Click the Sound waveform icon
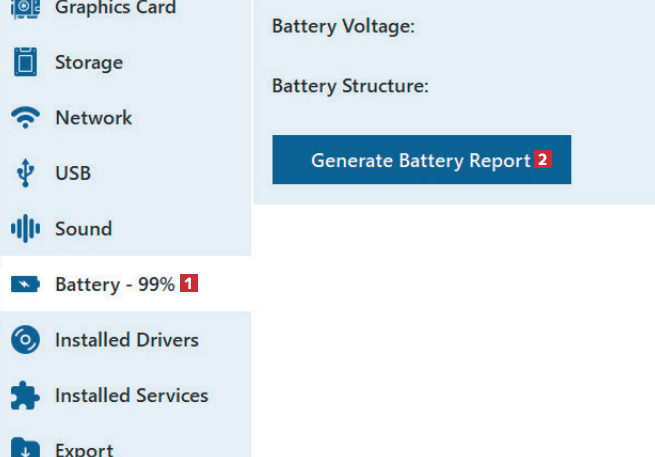 tap(25, 229)
